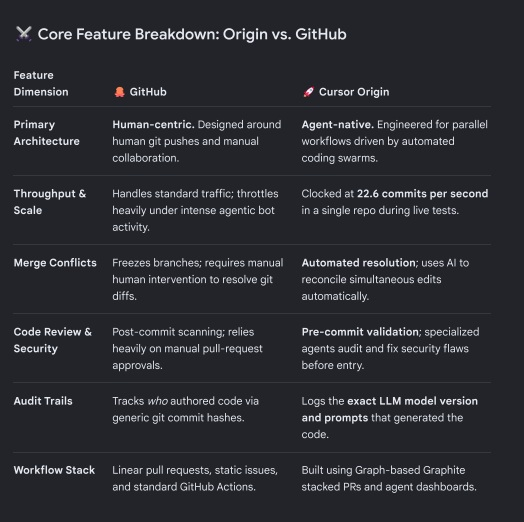Click the 'Cursor Origin' column header label
Screen dimensions: 524x522
[x=354, y=92]
